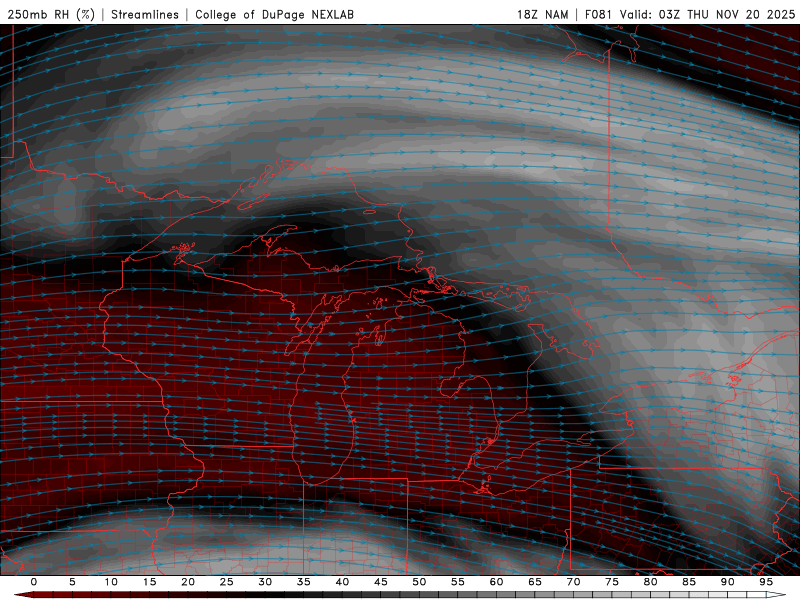Select the 'F081' forecast hour label

(x=599, y=14)
